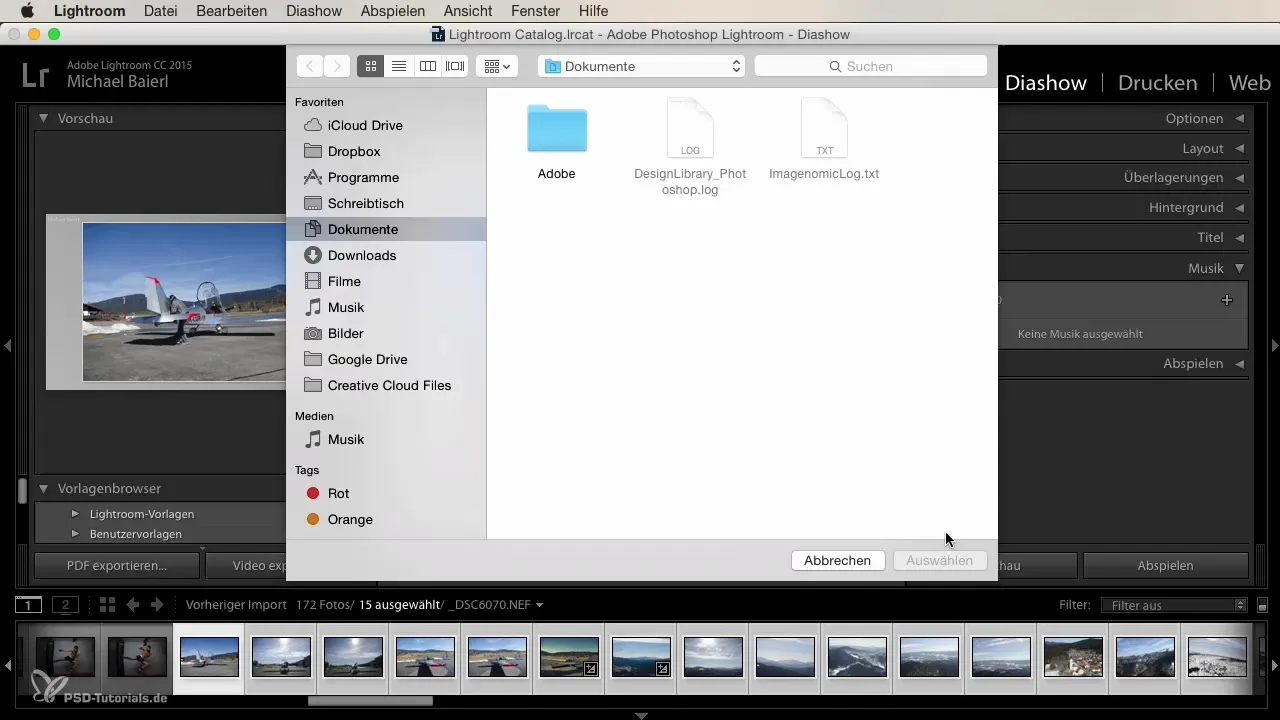Viewport: 1280px width, 720px height.
Task: Select the Diashow module tab
Action: pos(1046,83)
